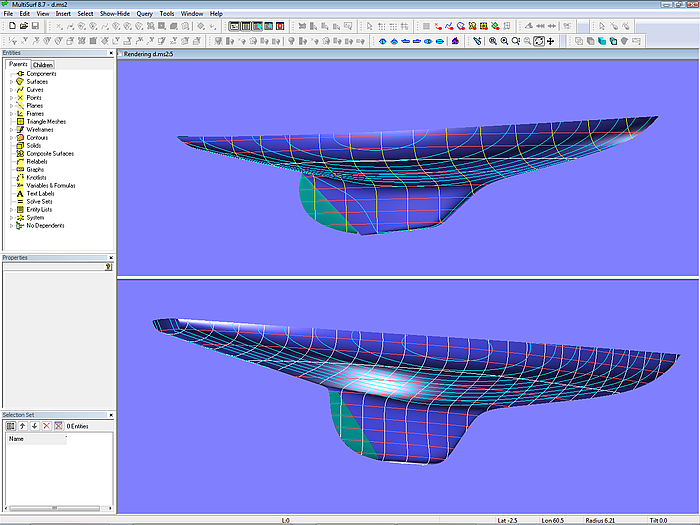This screenshot has height=525, width=700.
Task: Open the Show-Hide menu
Action: click(x=113, y=13)
